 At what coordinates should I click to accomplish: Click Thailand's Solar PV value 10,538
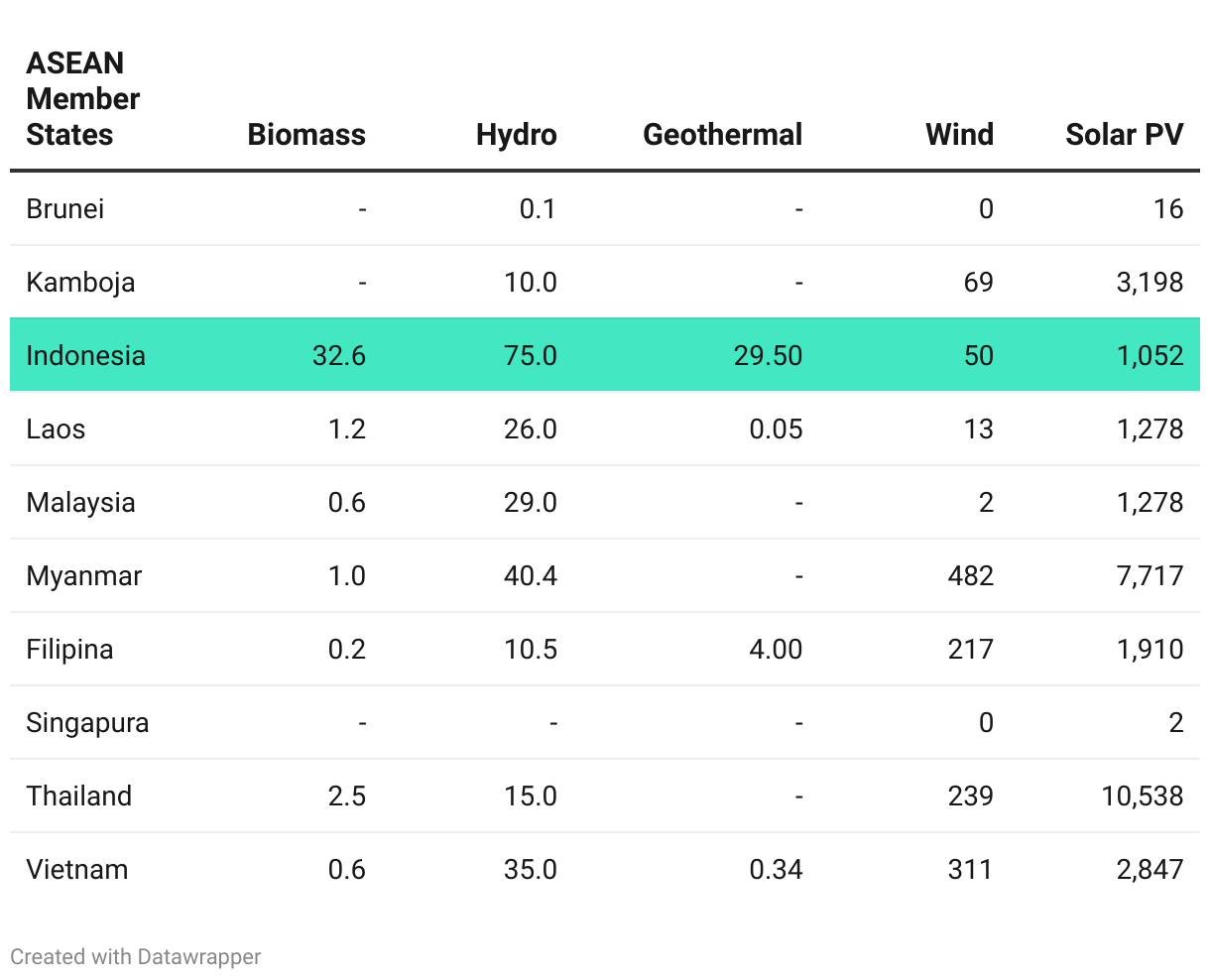[x=1142, y=796]
